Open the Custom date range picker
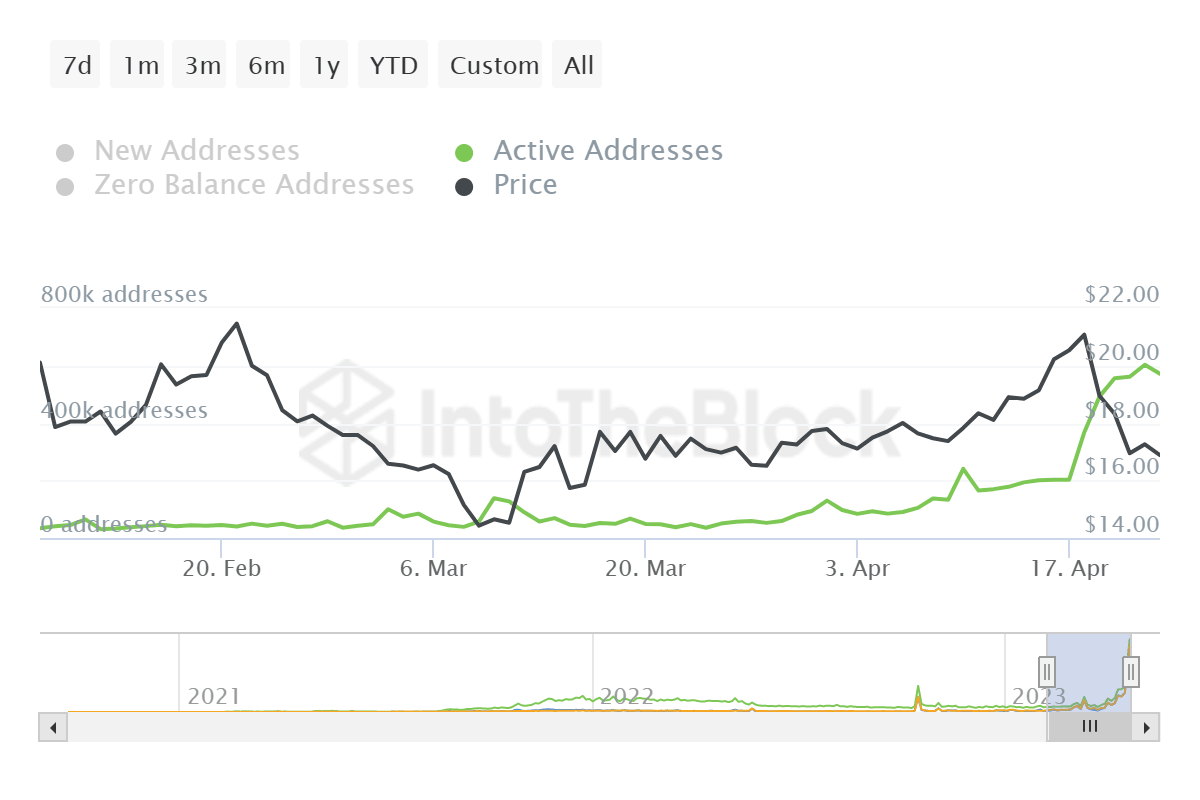1200x800 pixels. pos(494,66)
